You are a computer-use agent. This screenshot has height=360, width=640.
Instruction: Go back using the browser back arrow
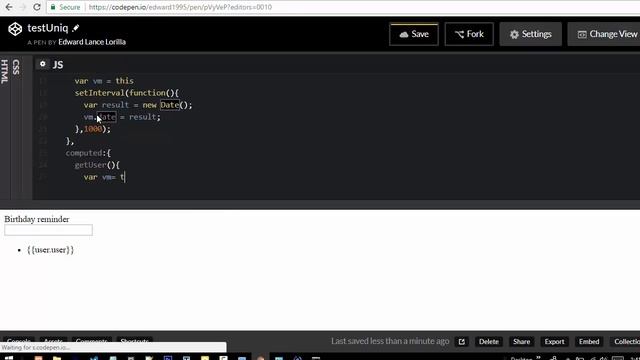9,7
